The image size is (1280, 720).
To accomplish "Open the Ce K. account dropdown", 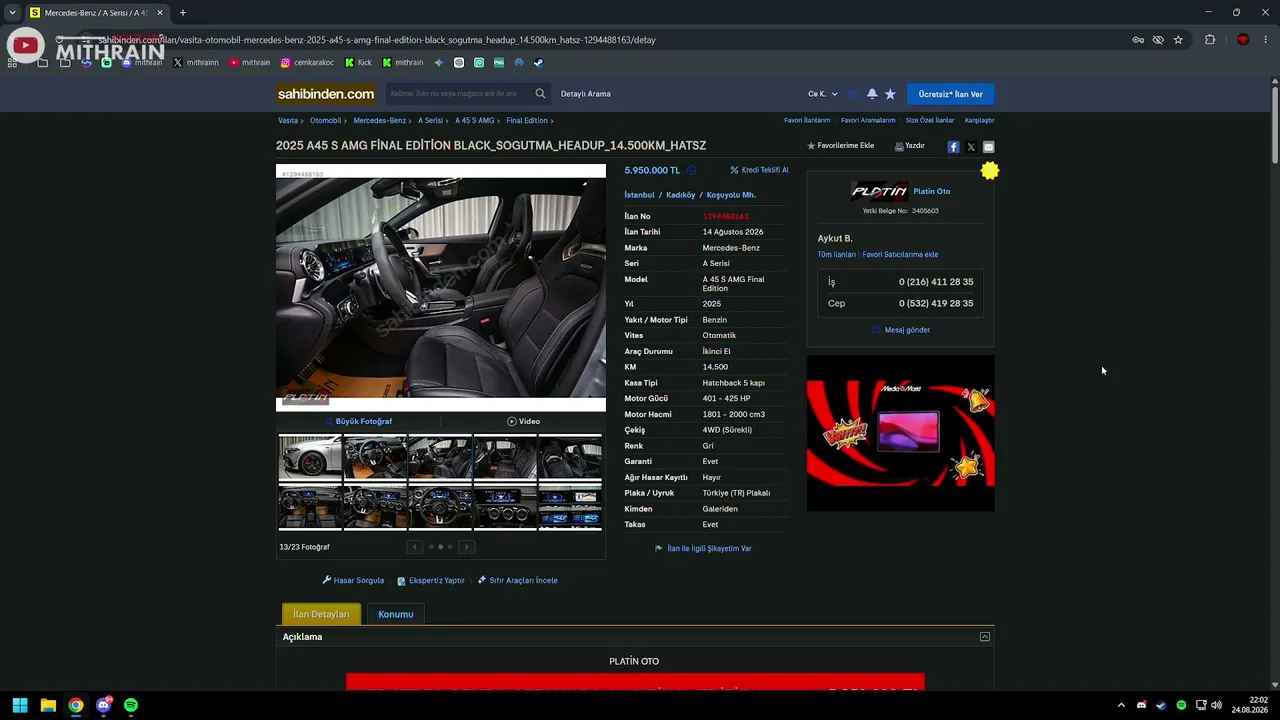I will coord(823,94).
